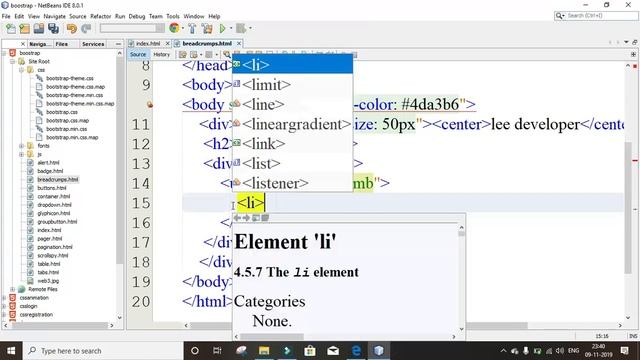Open Microsoft Edge from the taskbar
Image resolution: width=640 pixels, height=360 pixels.
tap(356, 351)
